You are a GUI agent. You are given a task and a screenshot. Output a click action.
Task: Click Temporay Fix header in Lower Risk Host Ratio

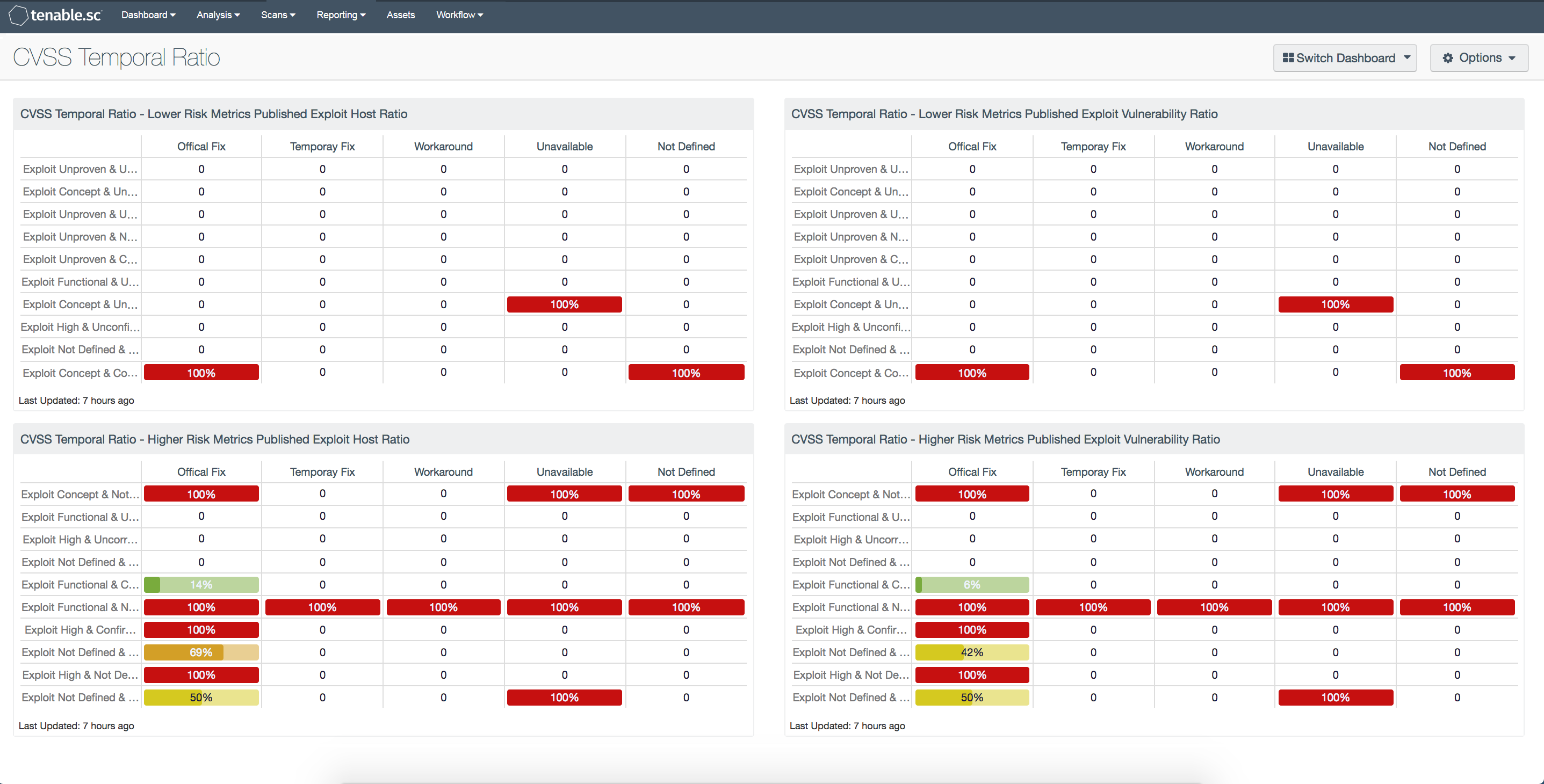[x=322, y=146]
